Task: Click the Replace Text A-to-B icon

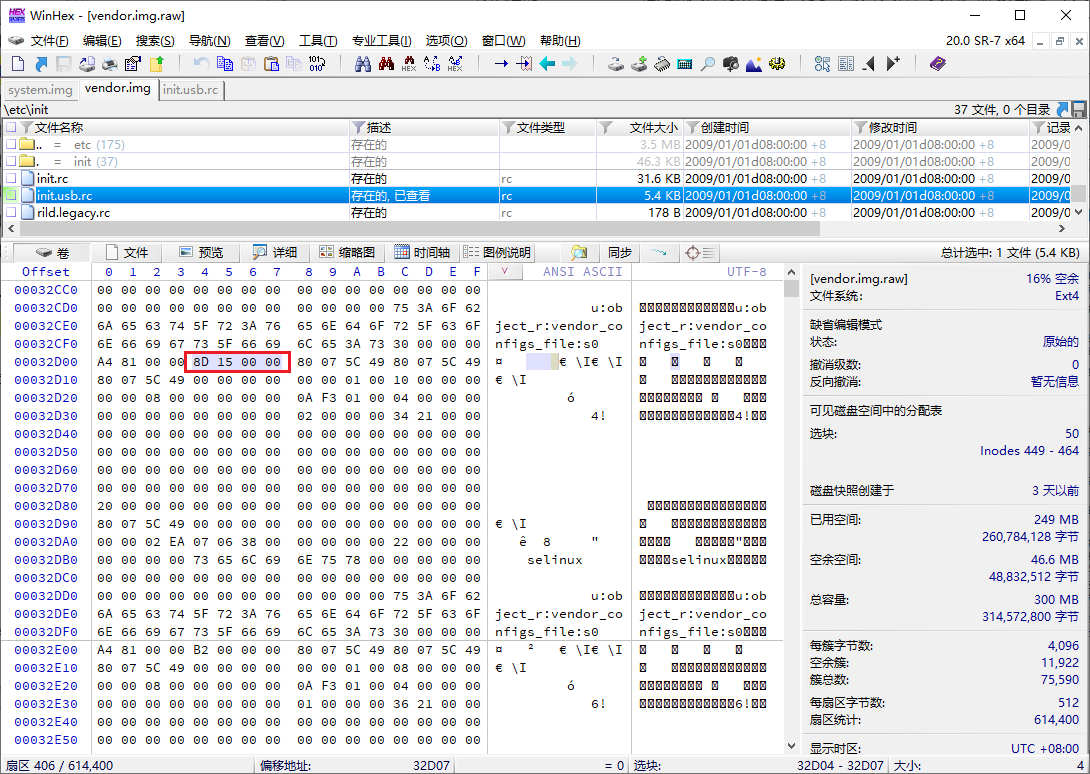Action: tap(432, 64)
